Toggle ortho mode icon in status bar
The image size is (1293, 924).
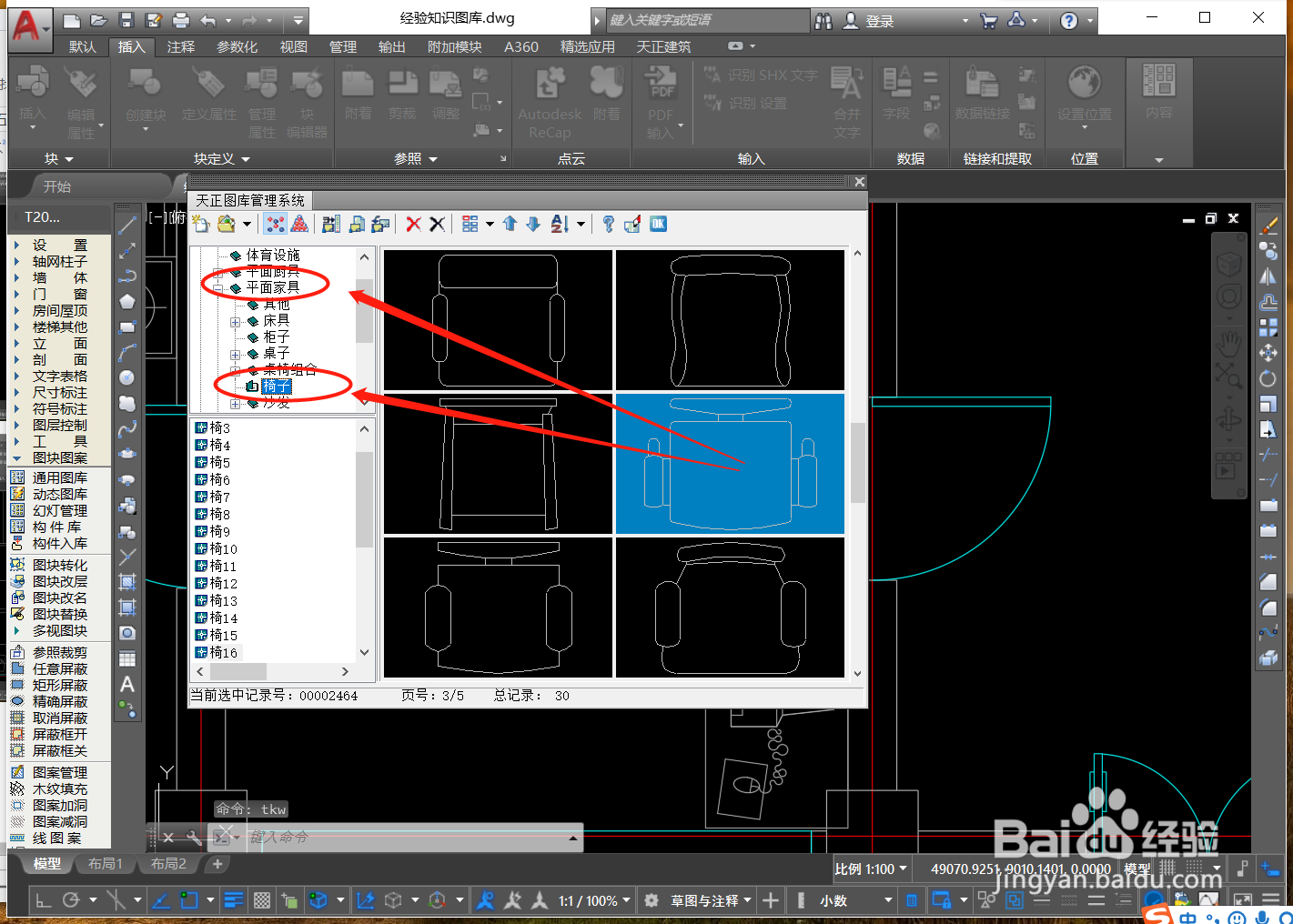point(43,900)
